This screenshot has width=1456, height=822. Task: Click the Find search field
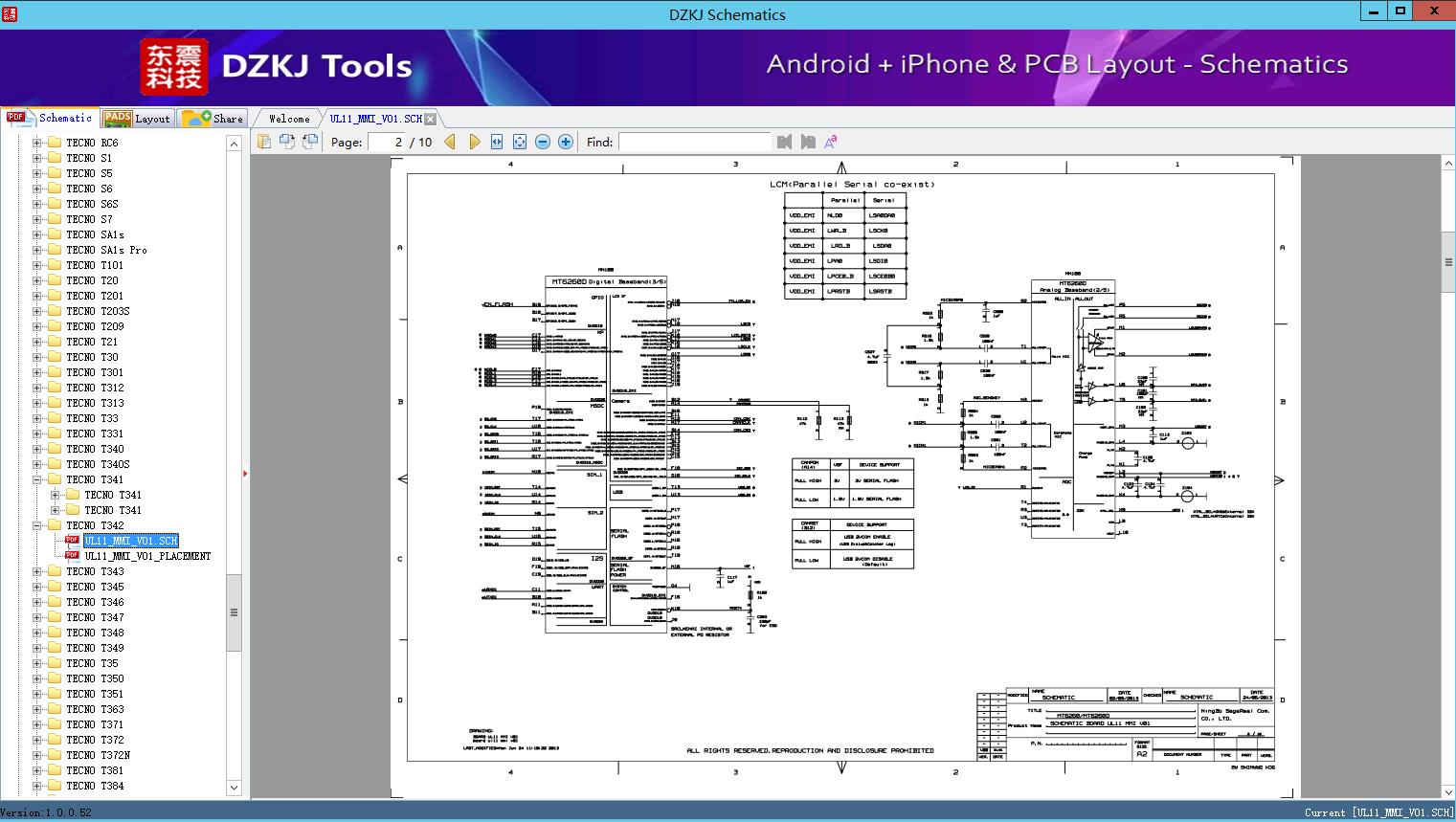[694, 142]
